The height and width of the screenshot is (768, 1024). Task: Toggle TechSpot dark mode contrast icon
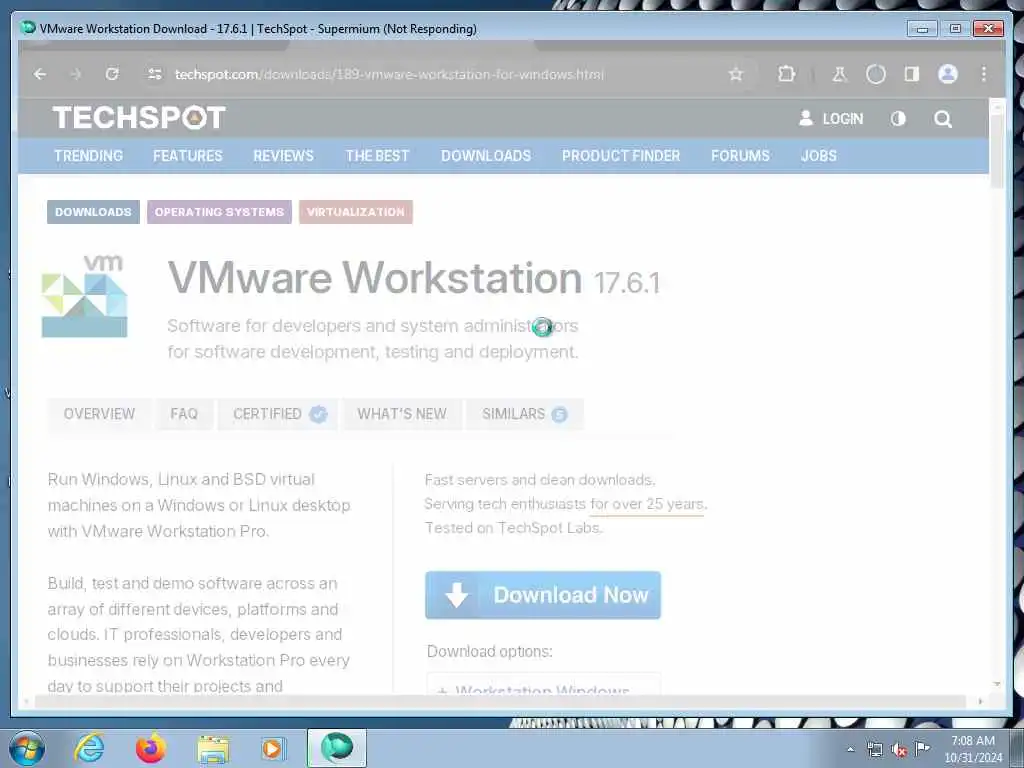[x=898, y=119]
